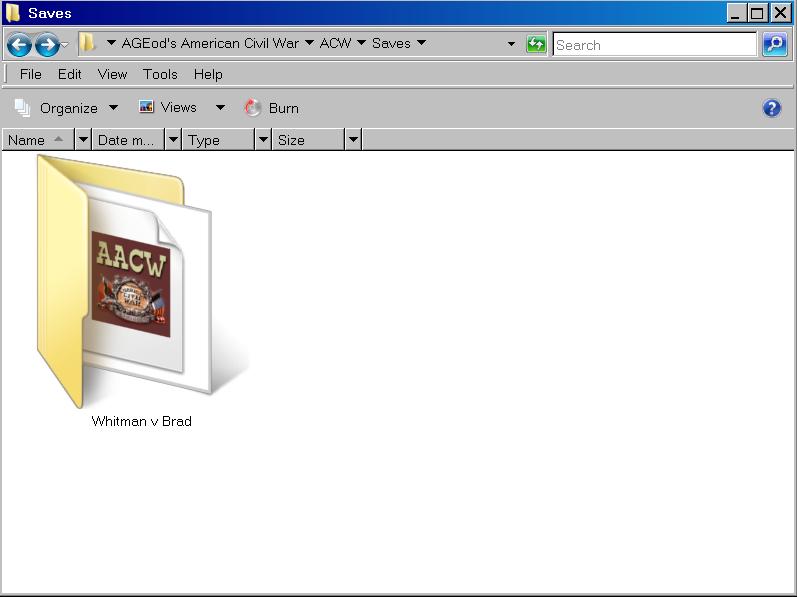Viewport: 797px width, 597px height.
Task: Open the Tools menu
Action: pyautogui.click(x=160, y=74)
